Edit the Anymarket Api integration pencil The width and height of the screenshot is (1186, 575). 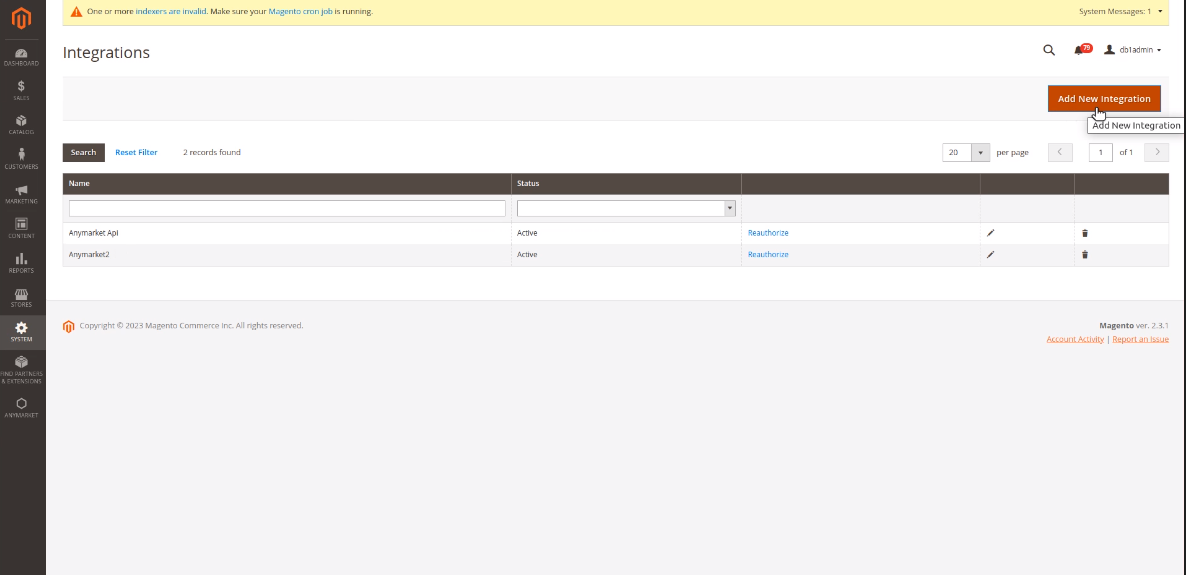click(x=991, y=233)
